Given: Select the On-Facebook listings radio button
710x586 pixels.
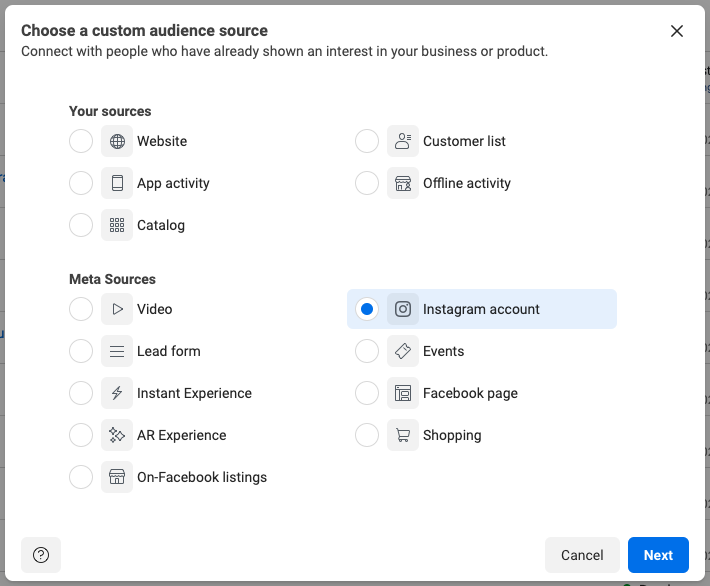Looking at the screenshot, I should click(81, 477).
